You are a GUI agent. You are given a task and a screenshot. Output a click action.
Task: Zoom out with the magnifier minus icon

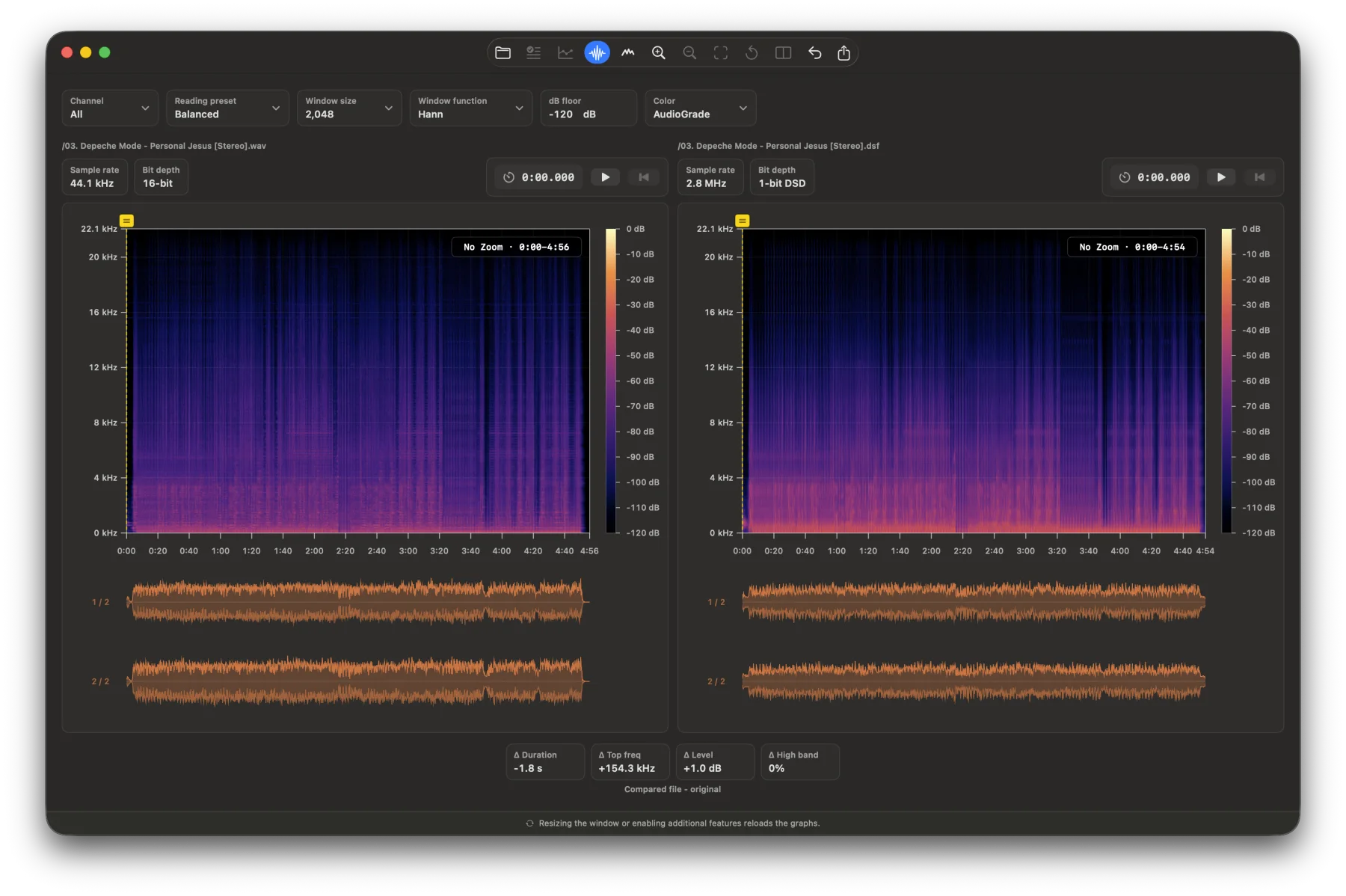(x=689, y=52)
